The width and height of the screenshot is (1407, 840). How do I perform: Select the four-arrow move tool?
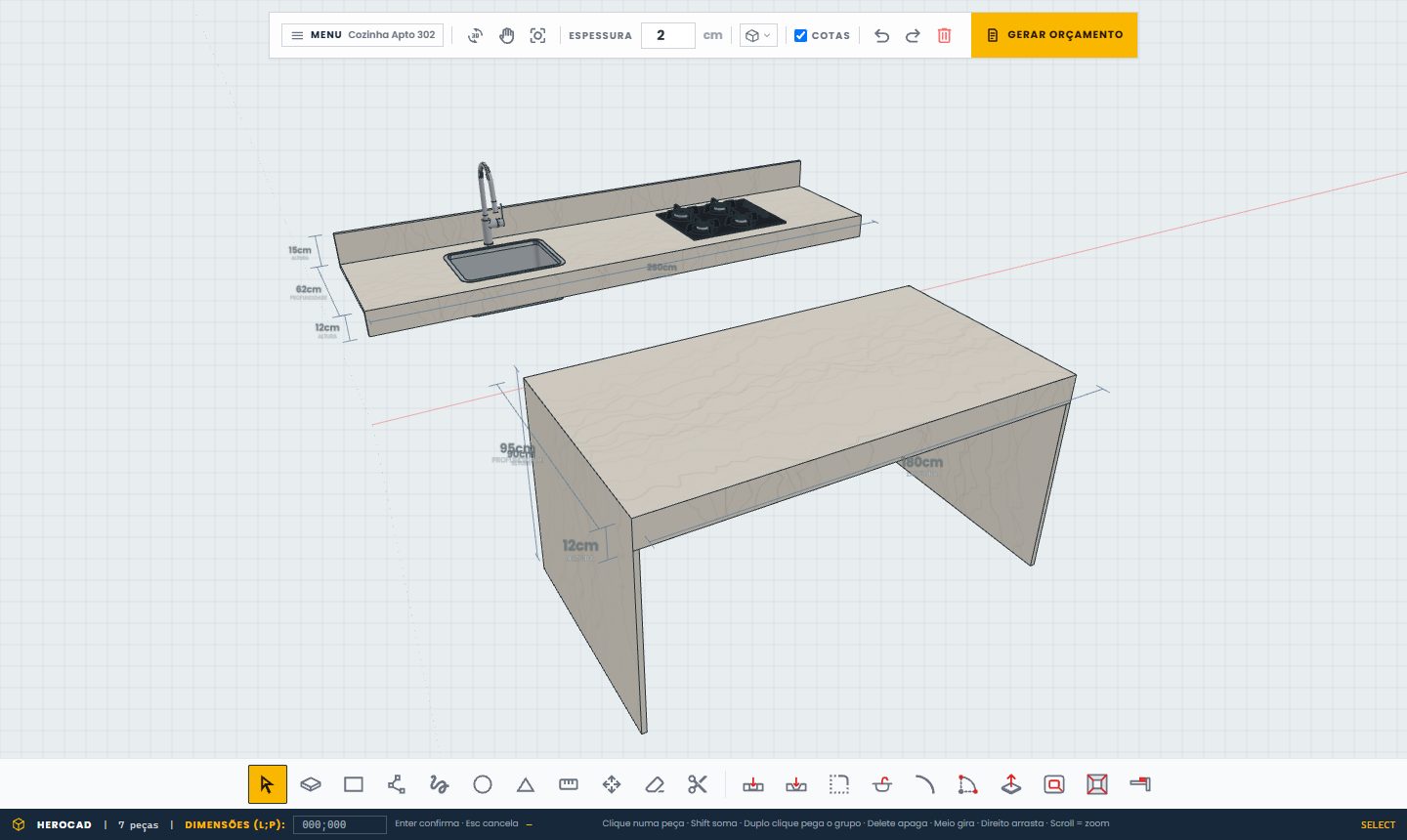tap(612, 784)
